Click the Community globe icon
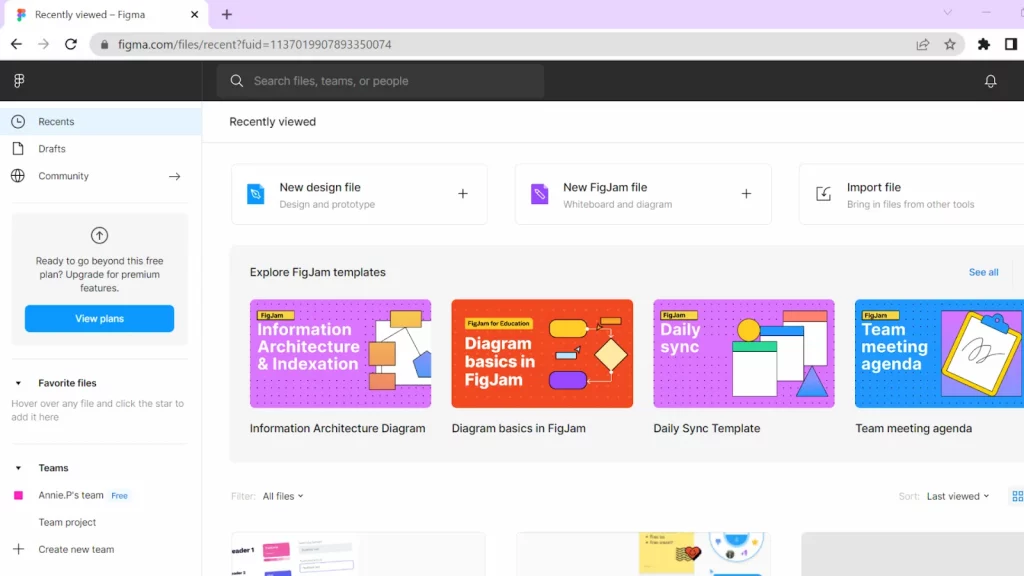 (x=18, y=176)
